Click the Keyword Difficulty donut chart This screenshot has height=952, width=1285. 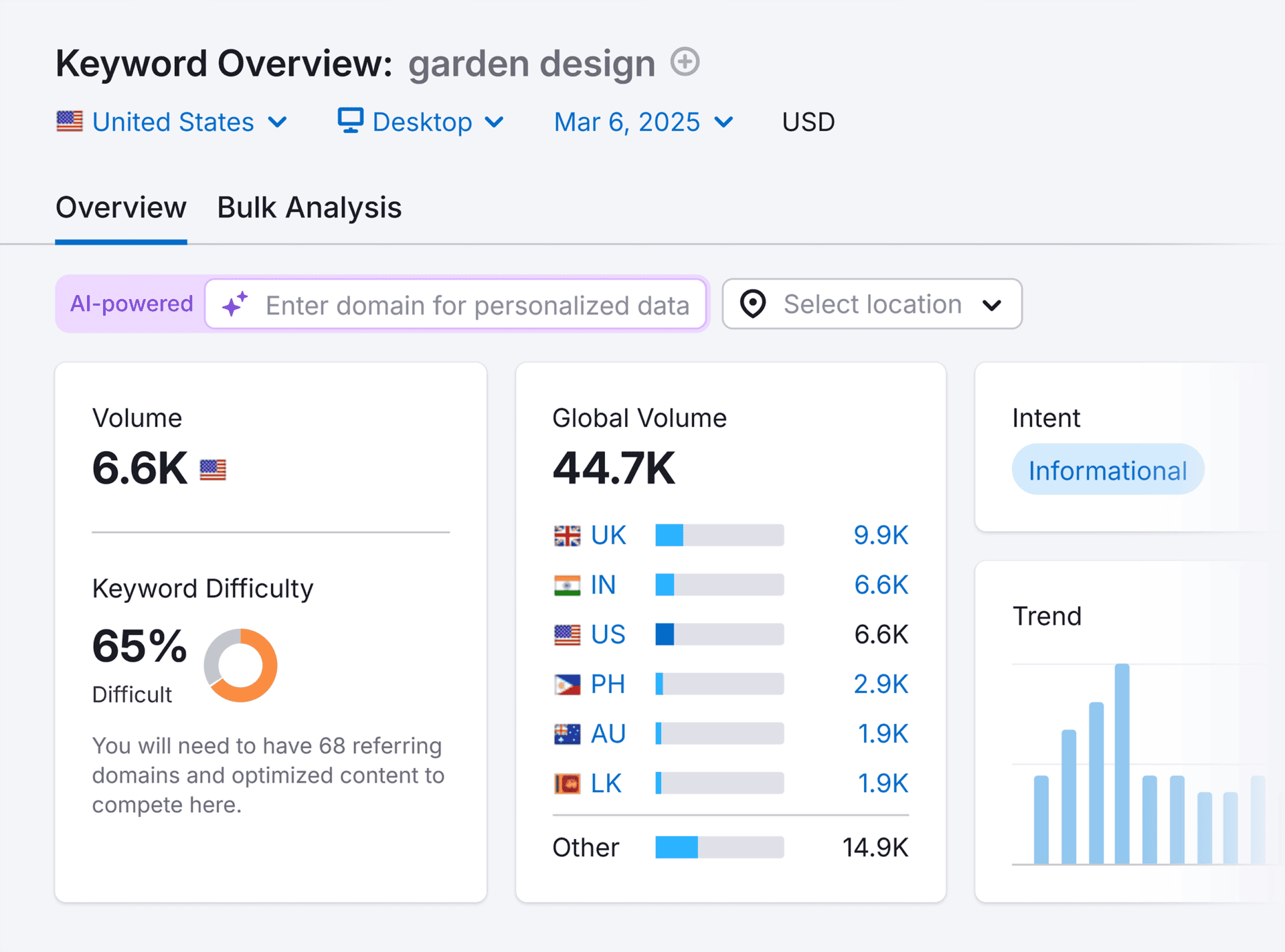click(x=240, y=665)
